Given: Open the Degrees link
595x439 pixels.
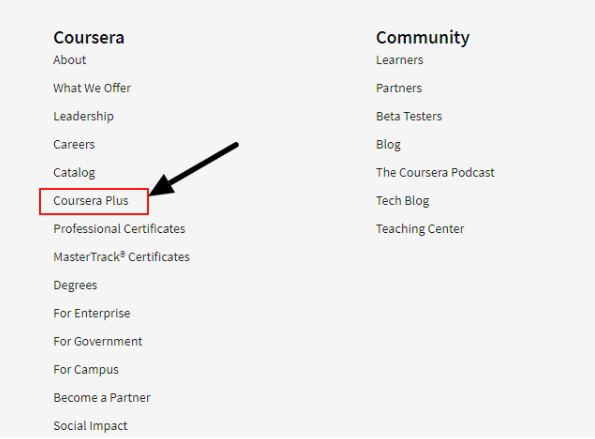Looking at the screenshot, I should point(75,285).
